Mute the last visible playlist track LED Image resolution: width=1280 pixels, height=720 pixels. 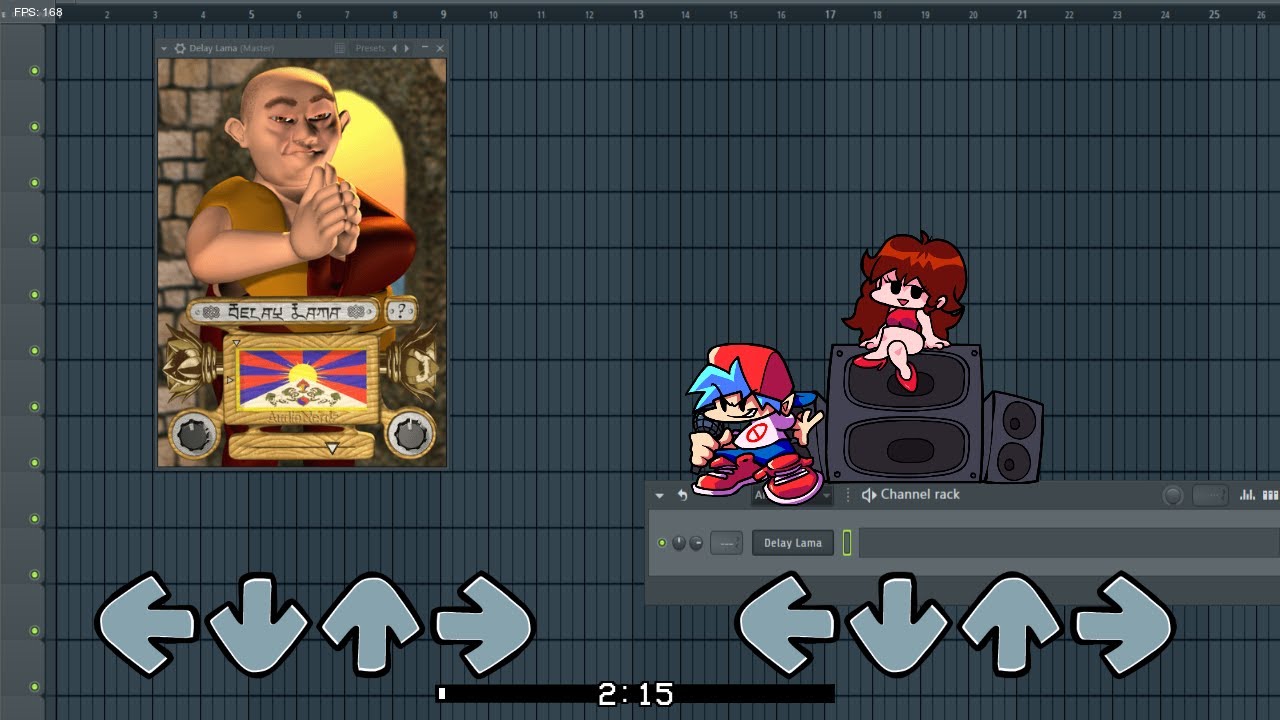click(x=35, y=687)
